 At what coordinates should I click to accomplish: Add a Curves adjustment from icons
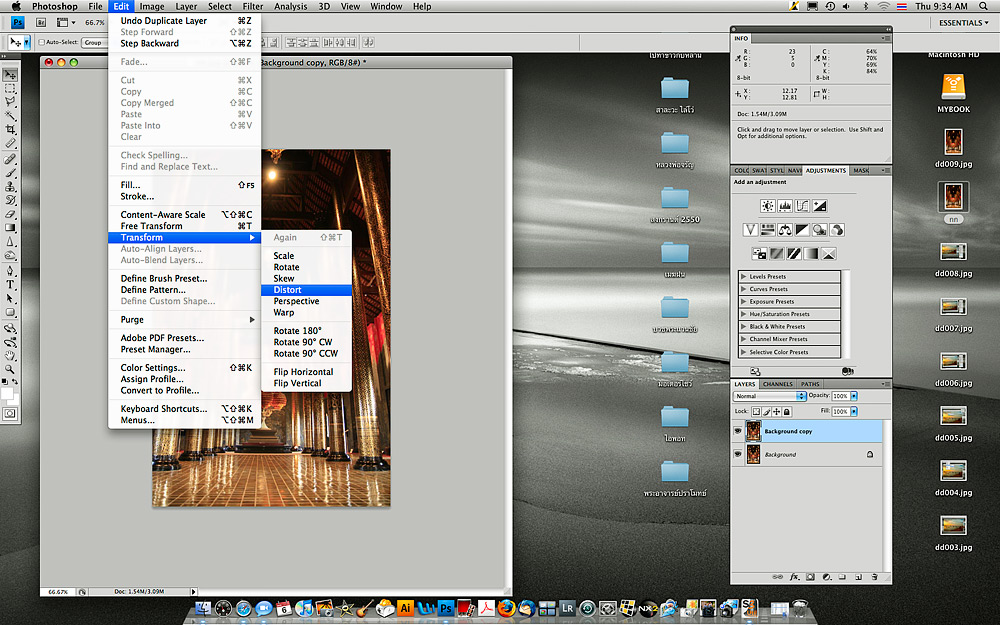802,206
